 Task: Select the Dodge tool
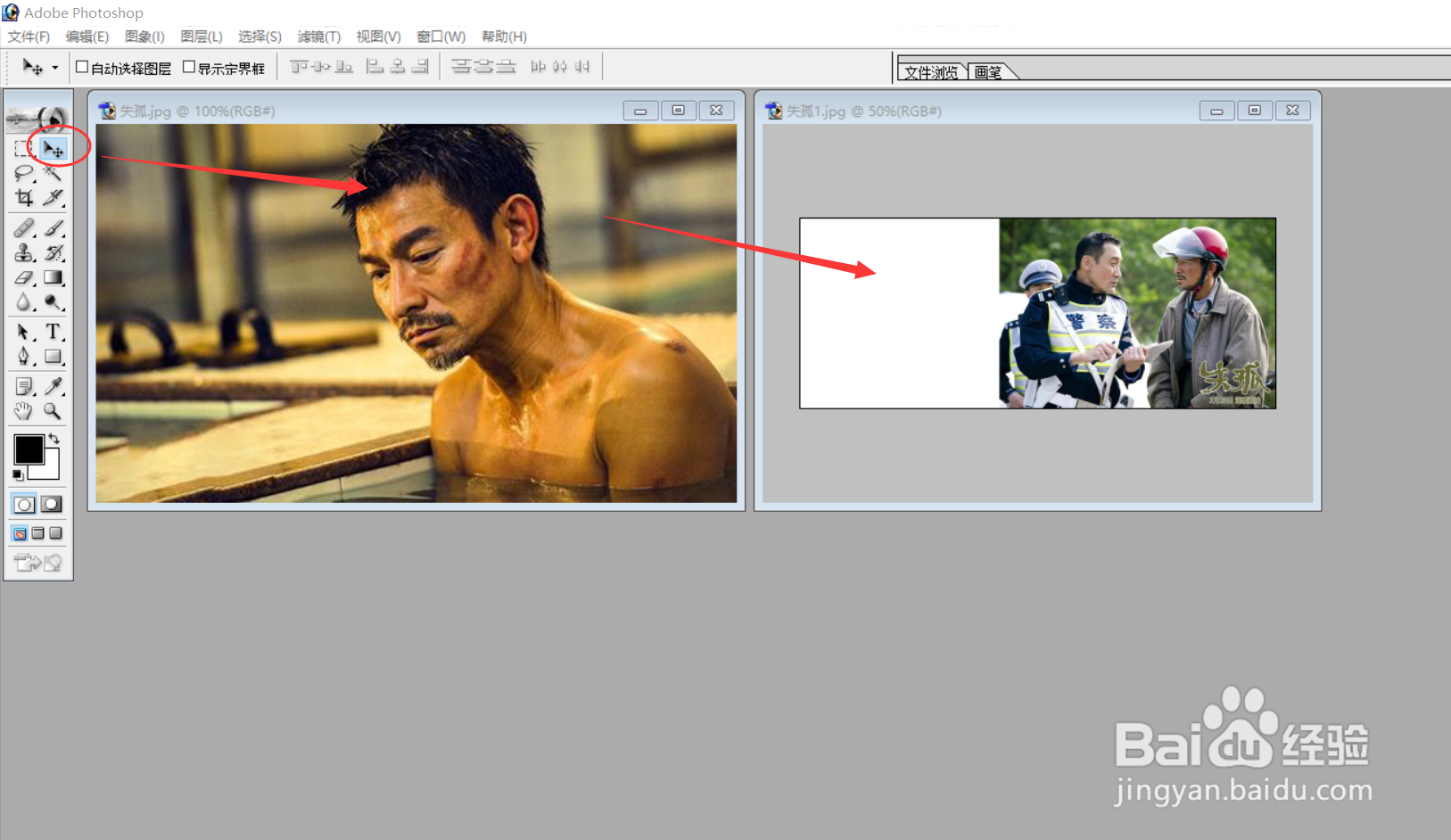(54, 301)
